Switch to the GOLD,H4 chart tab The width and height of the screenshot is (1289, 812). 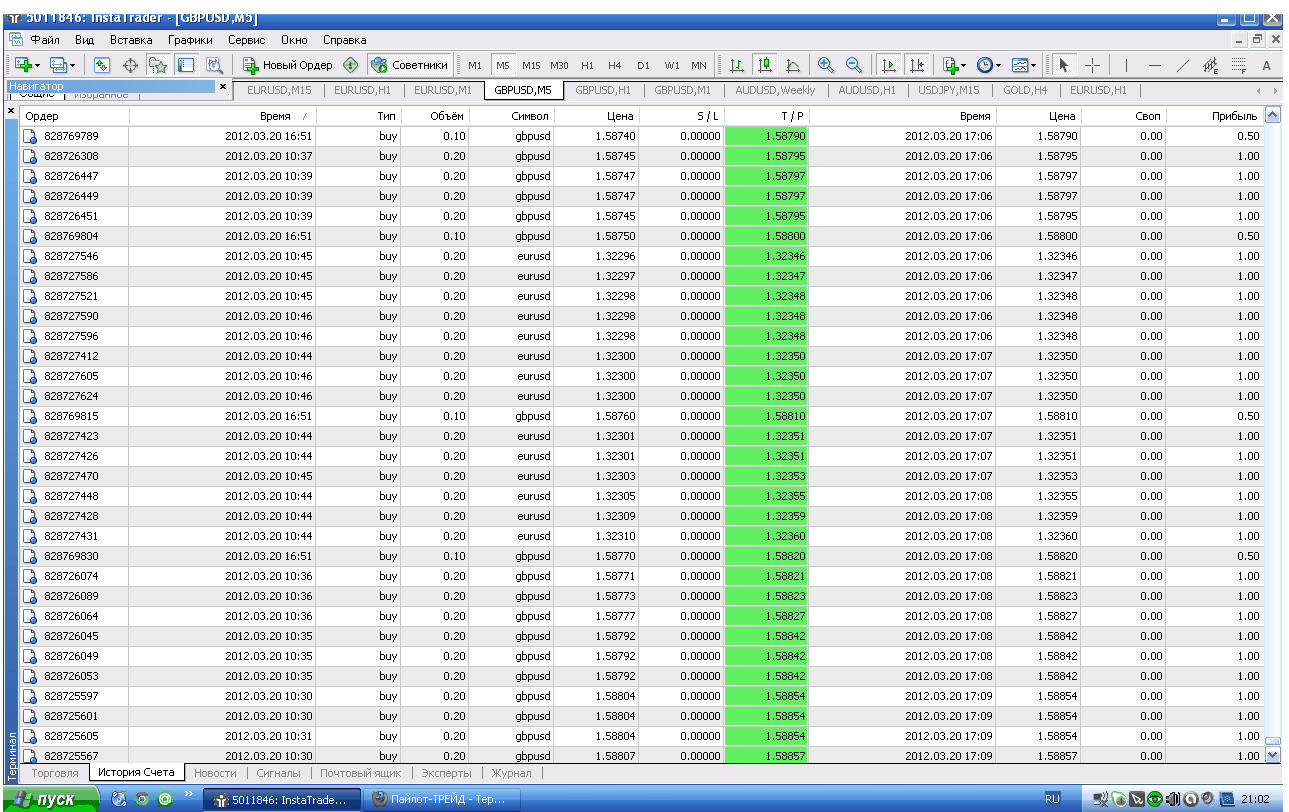[x=1025, y=90]
